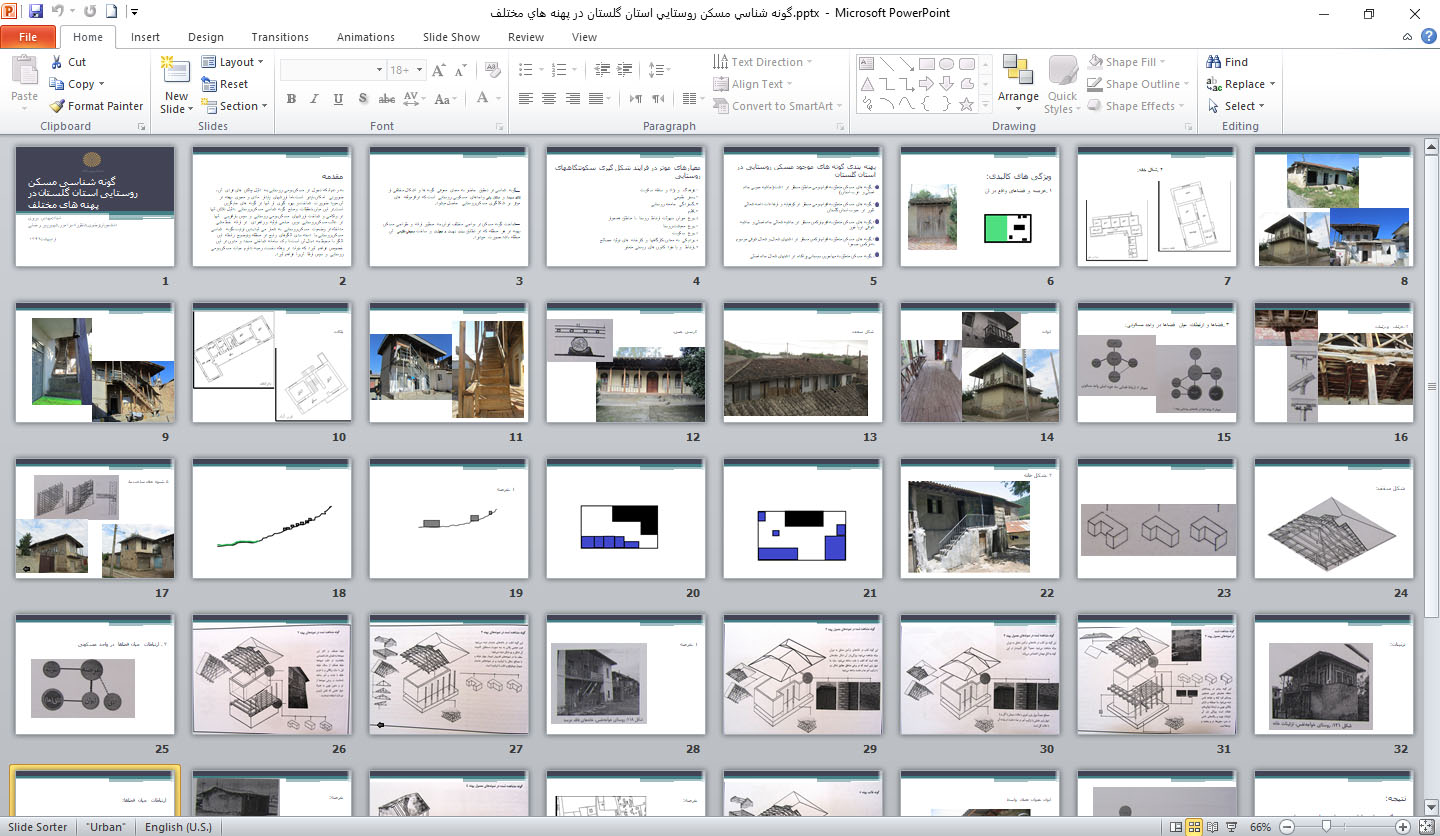This screenshot has width=1440, height=836.
Task: Toggle Slide Sorter view button
Action: (1194, 827)
